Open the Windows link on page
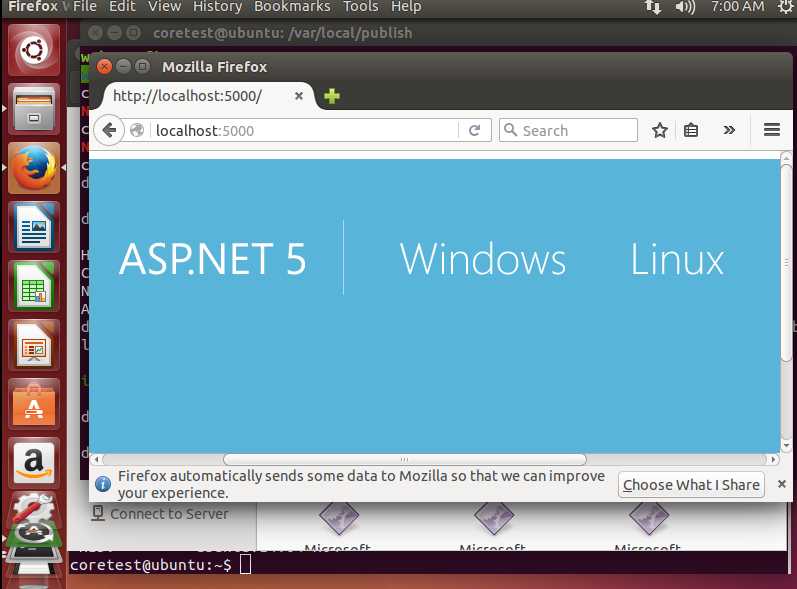 click(482, 259)
